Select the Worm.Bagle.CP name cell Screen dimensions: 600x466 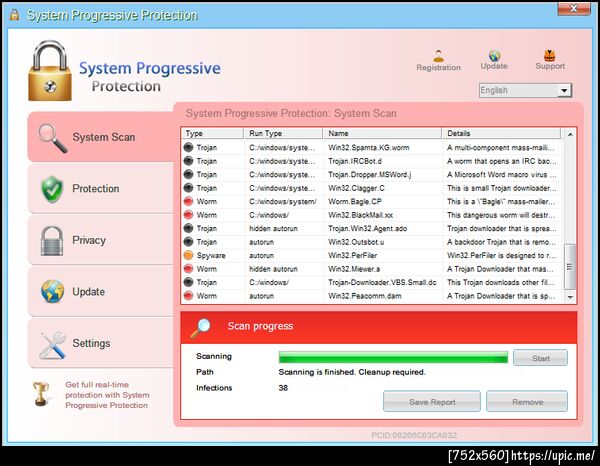[x=354, y=202]
